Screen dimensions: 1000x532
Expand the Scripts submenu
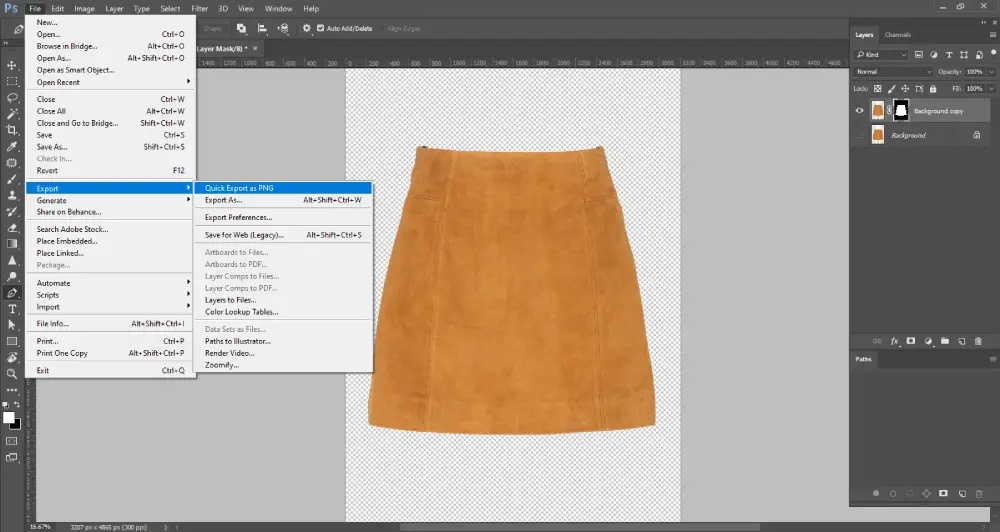pyautogui.click(x=111, y=295)
